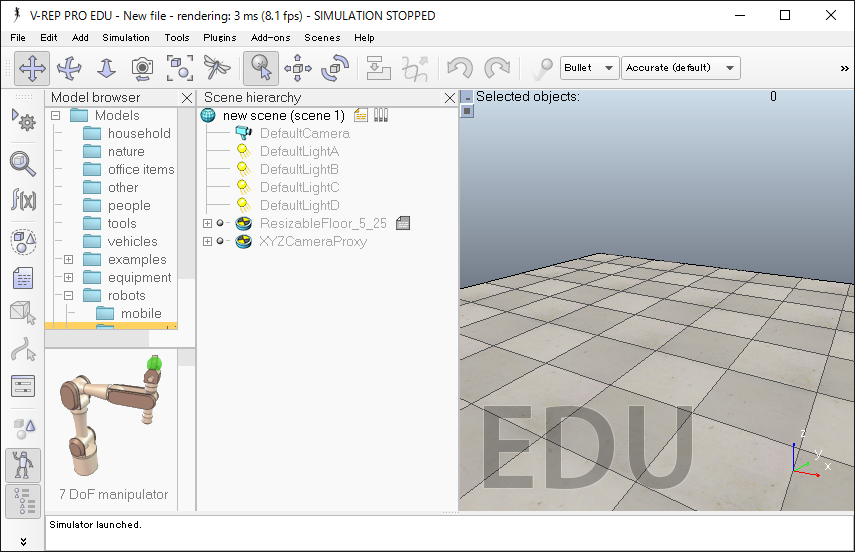The width and height of the screenshot is (855, 552).
Task: Open the Plugins menu
Action: coord(220,38)
